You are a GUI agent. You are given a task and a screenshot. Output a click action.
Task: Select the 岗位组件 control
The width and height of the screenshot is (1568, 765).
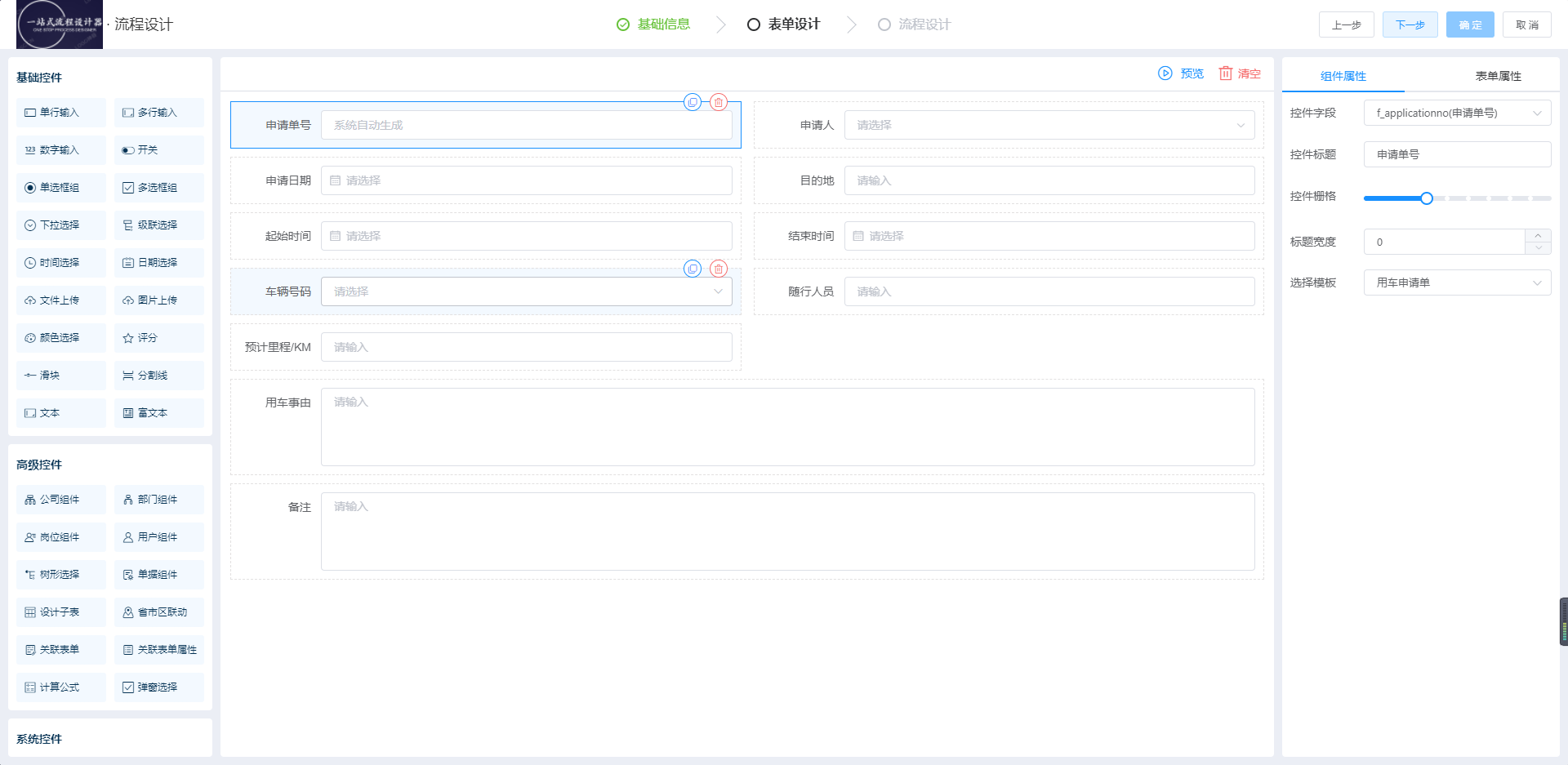coord(61,537)
